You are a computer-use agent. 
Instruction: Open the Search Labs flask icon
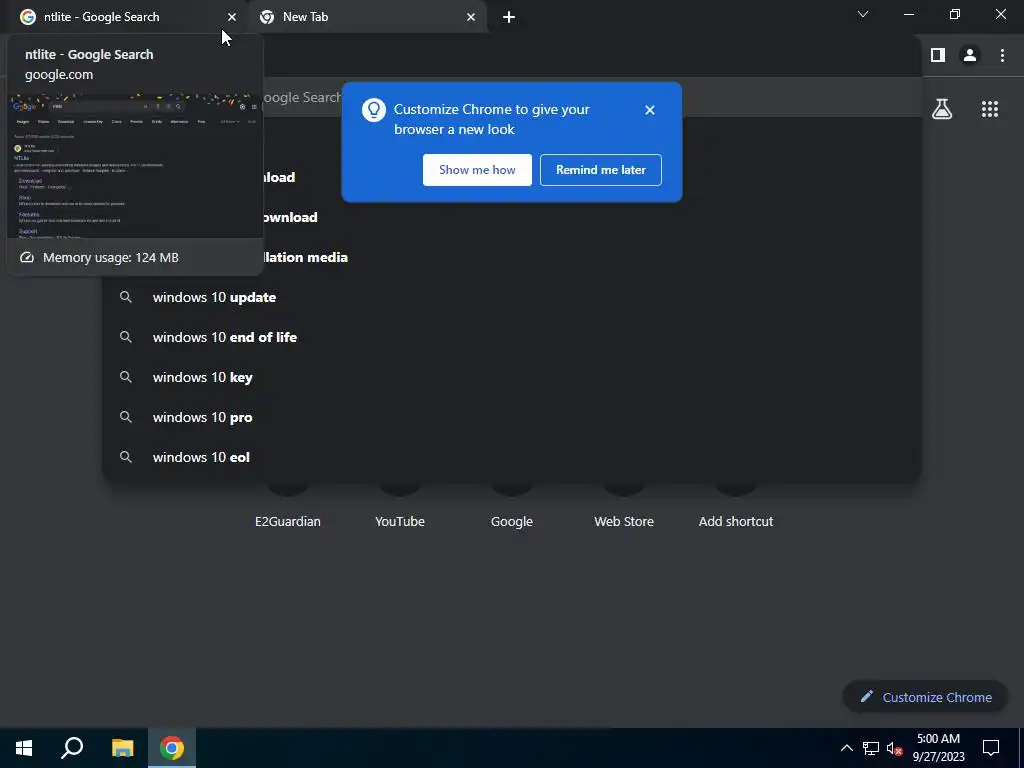(x=942, y=109)
